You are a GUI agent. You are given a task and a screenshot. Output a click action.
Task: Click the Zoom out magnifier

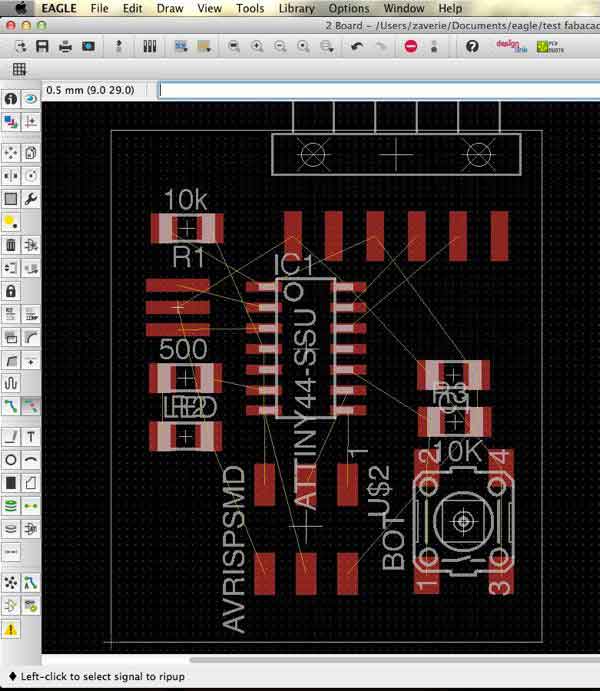click(280, 46)
